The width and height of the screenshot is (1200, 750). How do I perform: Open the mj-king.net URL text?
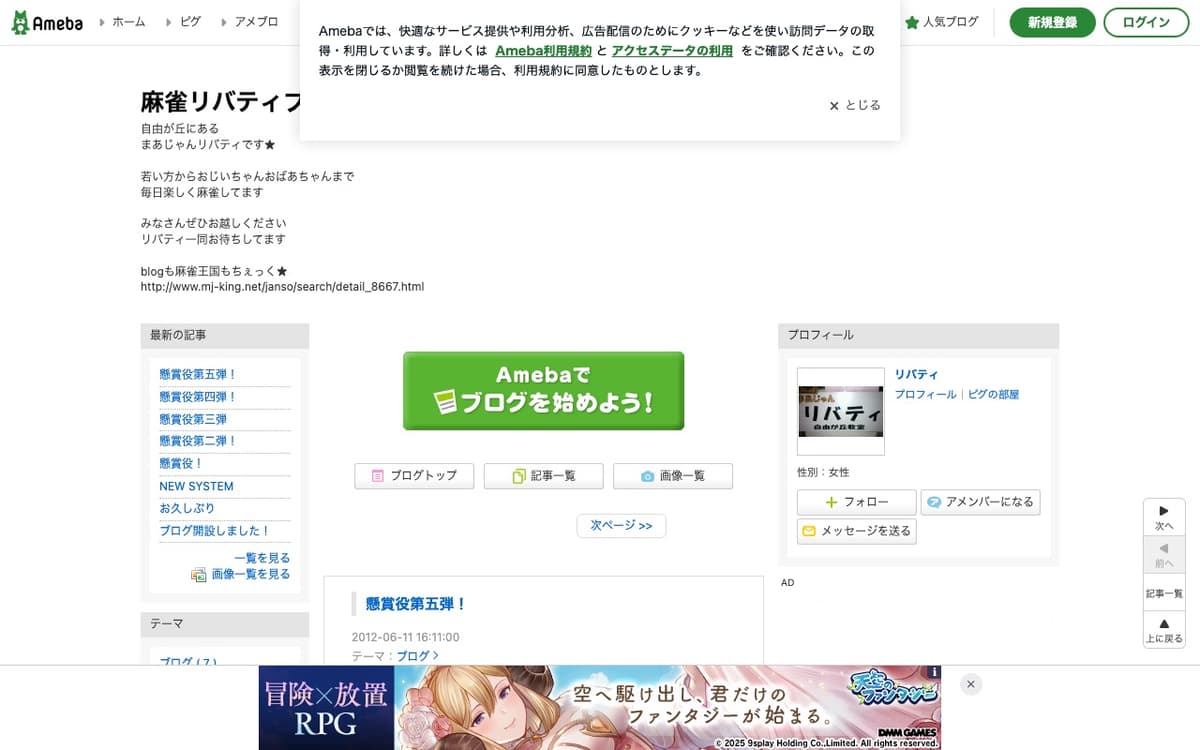(283, 287)
